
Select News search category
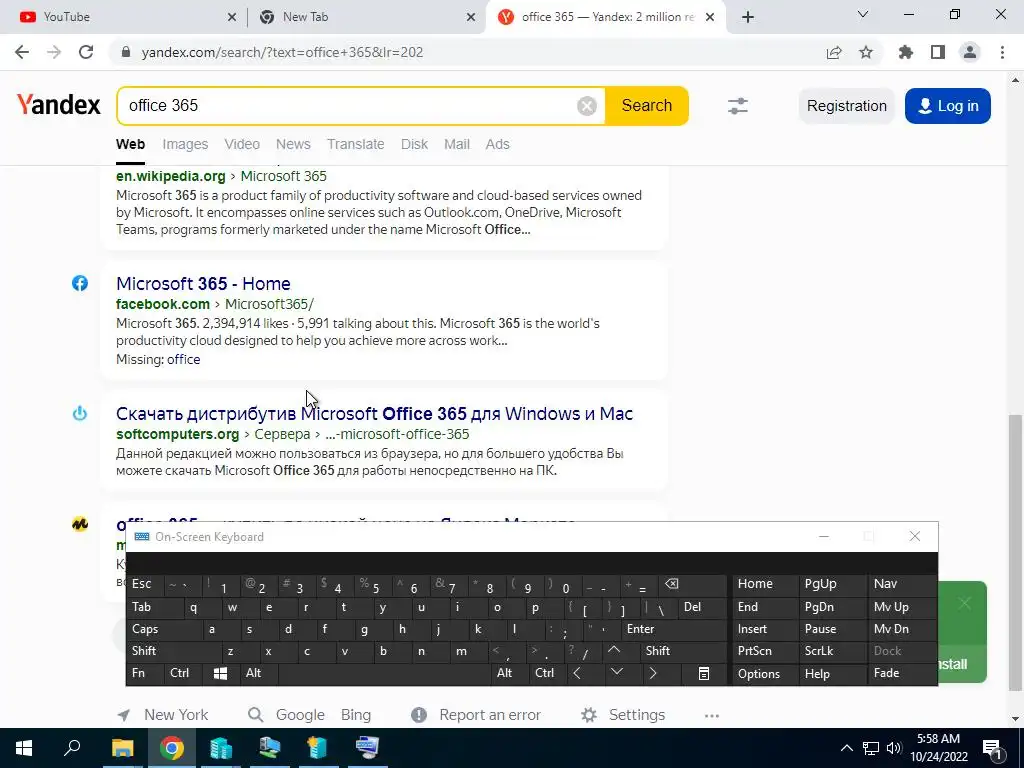[x=293, y=144]
